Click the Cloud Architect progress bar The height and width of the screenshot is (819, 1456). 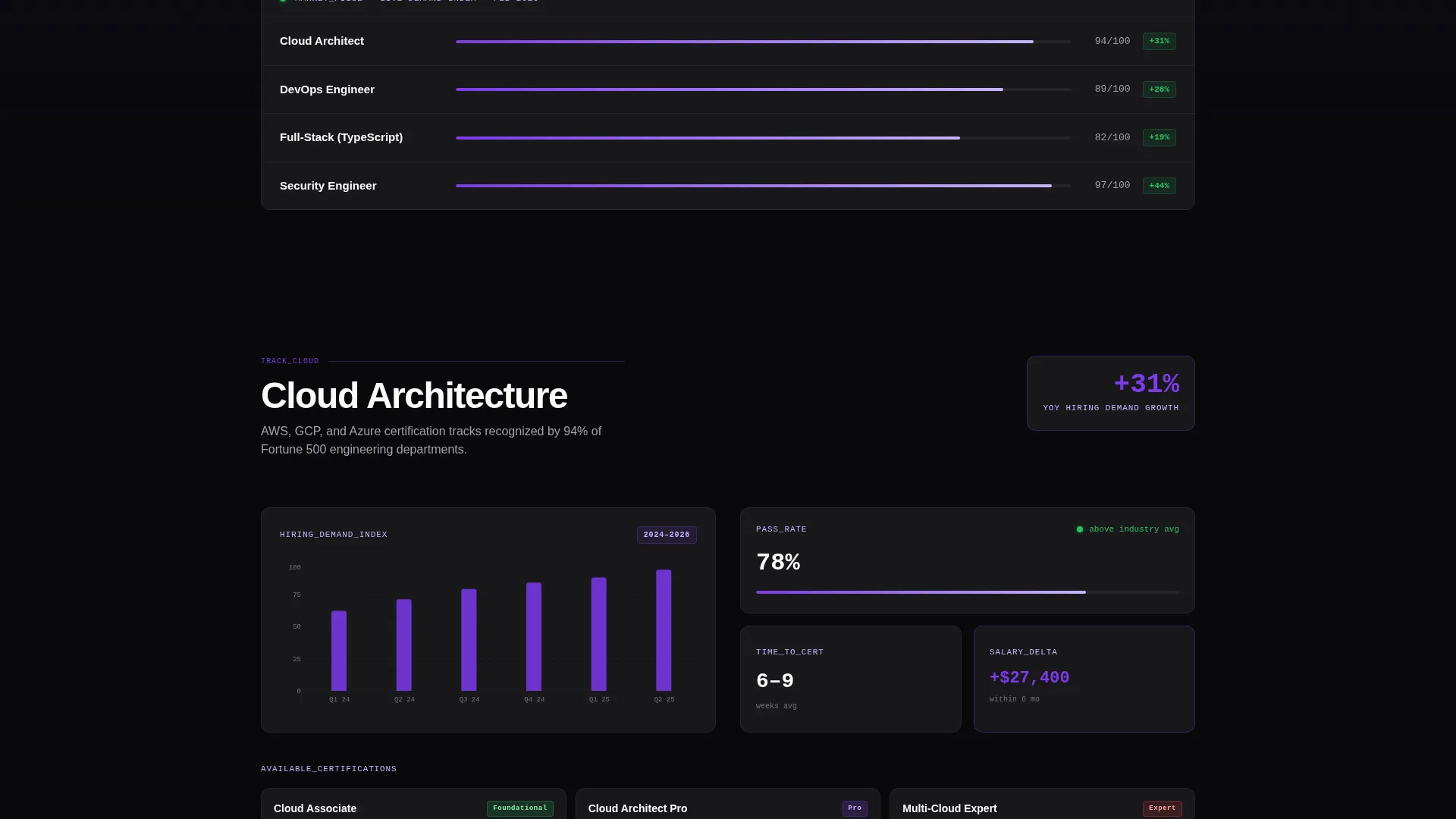point(763,42)
